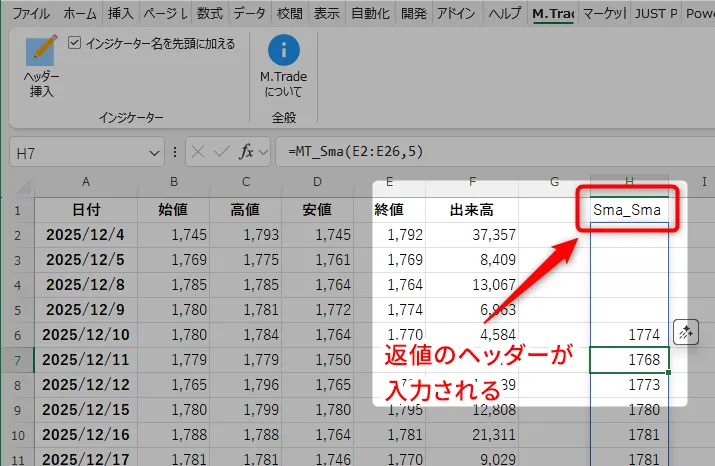This screenshot has height=466, width=715.
Task: Click the select-all corner triangle
Action: click(23, 186)
